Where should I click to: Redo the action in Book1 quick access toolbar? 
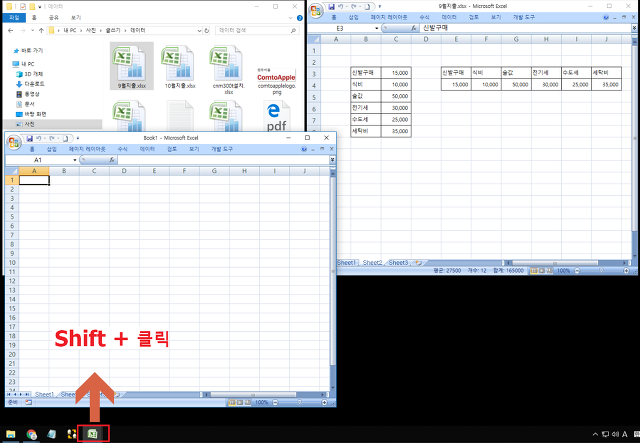(x=52, y=138)
